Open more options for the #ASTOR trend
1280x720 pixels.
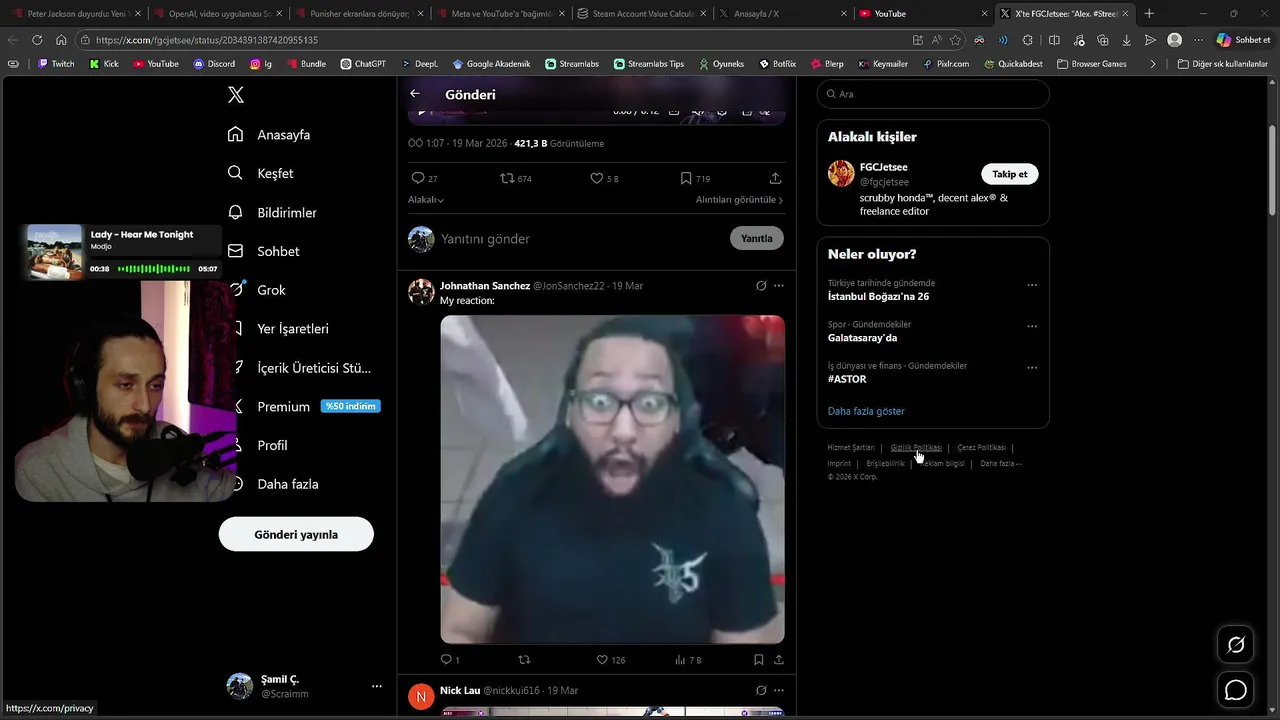coord(1032,367)
